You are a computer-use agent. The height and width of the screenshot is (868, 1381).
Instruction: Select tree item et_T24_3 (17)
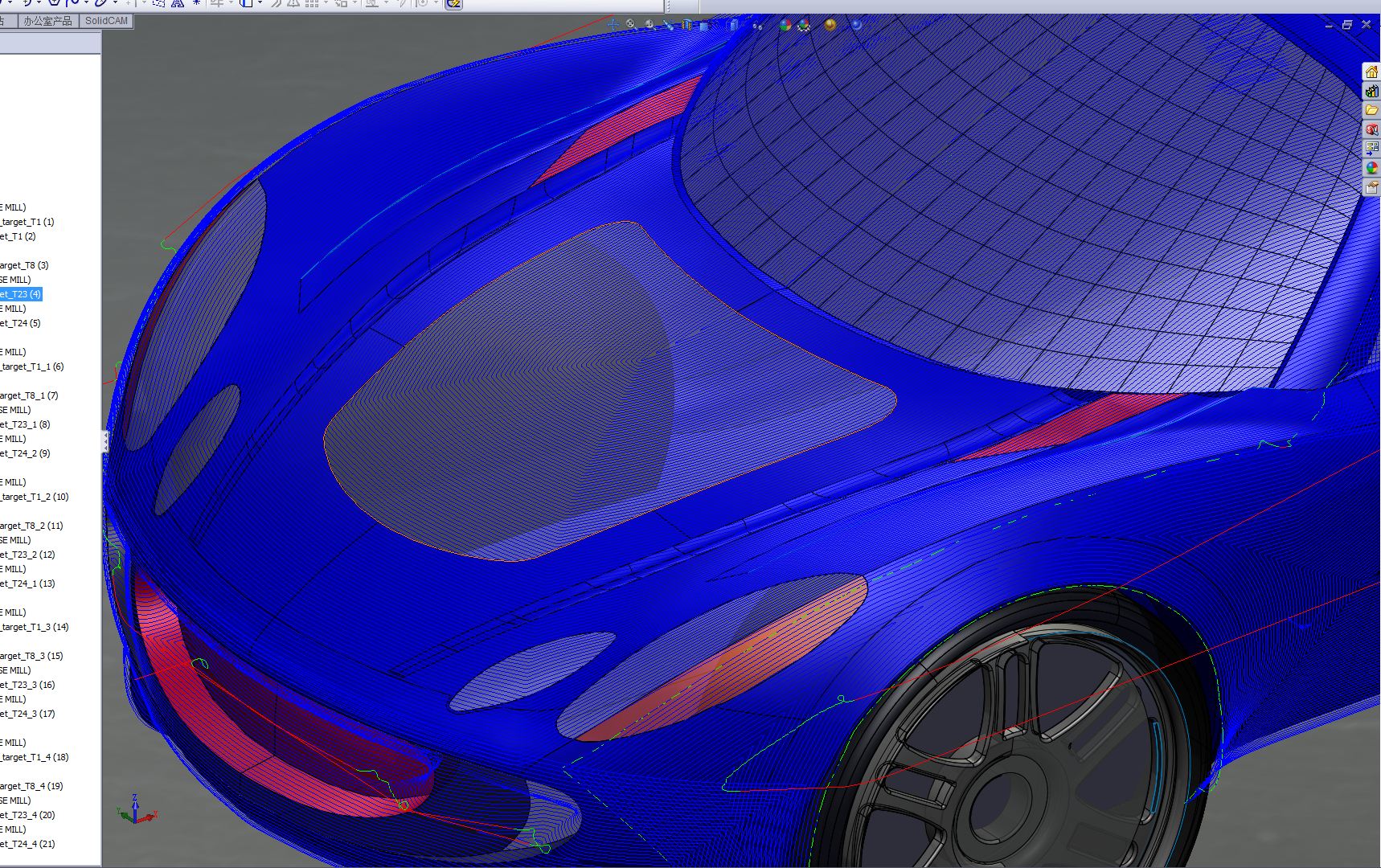[27, 714]
